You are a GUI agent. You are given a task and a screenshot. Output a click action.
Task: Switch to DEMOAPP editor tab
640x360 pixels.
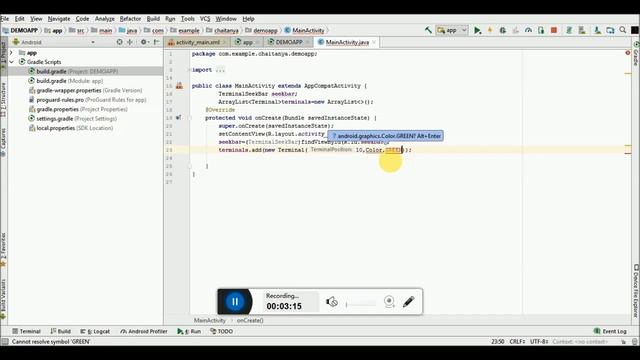(x=289, y=42)
